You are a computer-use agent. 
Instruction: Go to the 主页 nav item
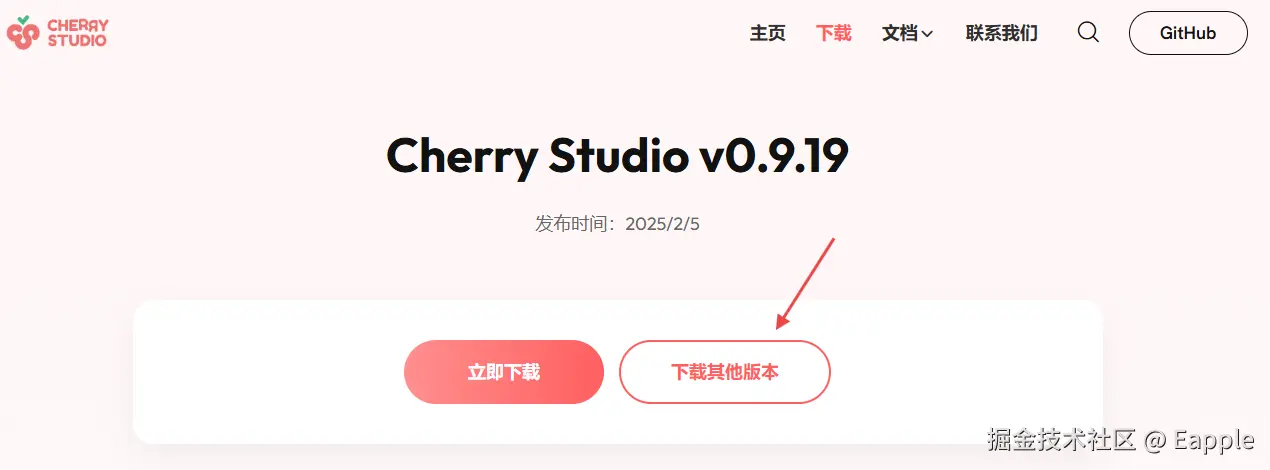(x=768, y=33)
